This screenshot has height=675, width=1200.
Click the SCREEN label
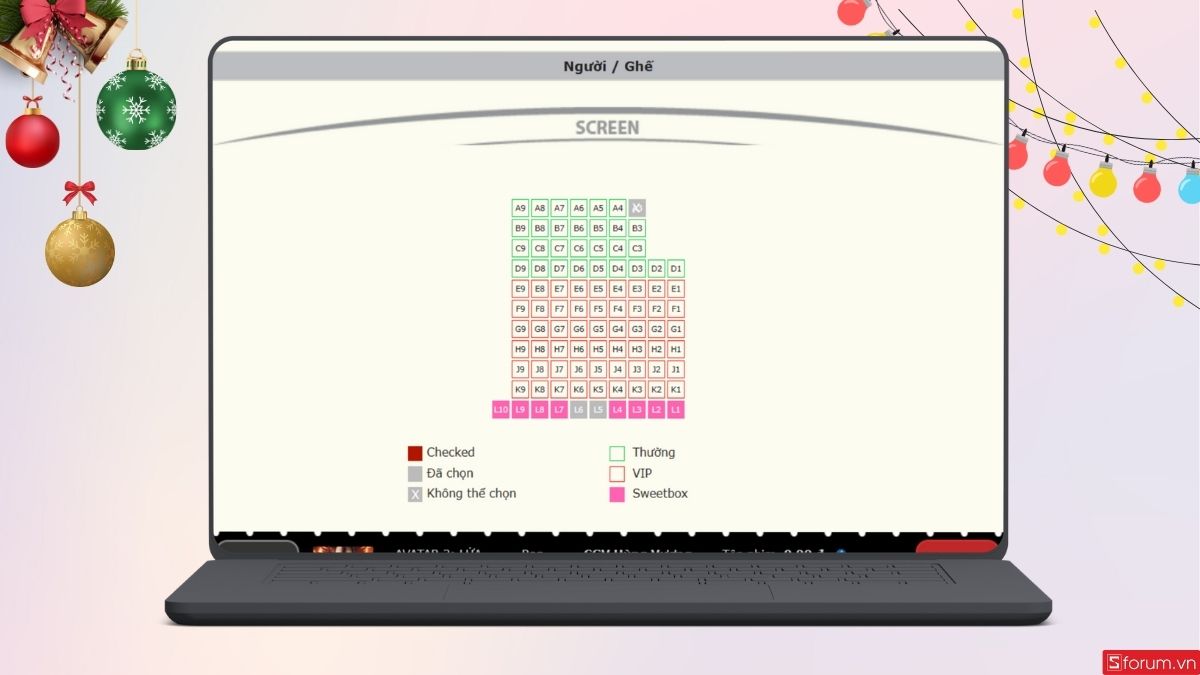(607, 128)
